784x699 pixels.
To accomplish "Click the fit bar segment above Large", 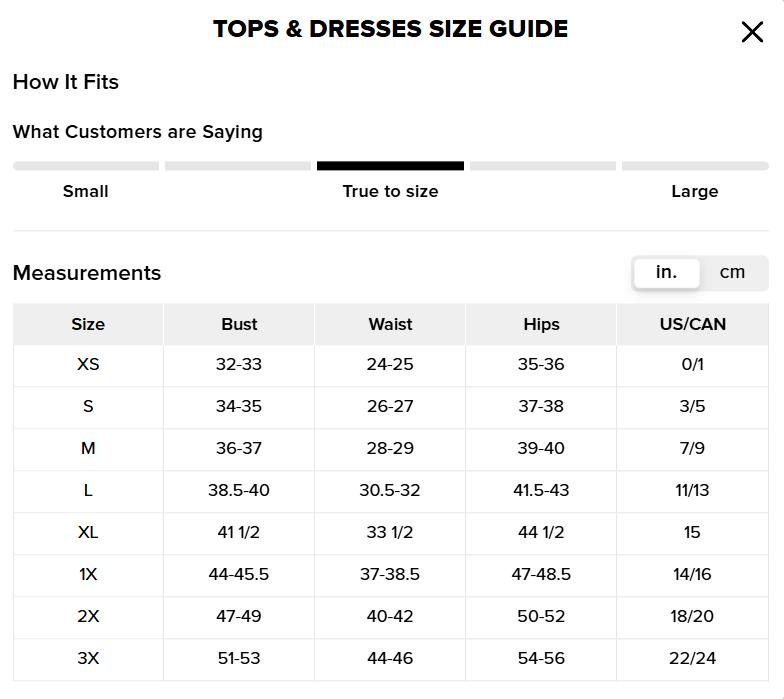I will (x=695, y=166).
